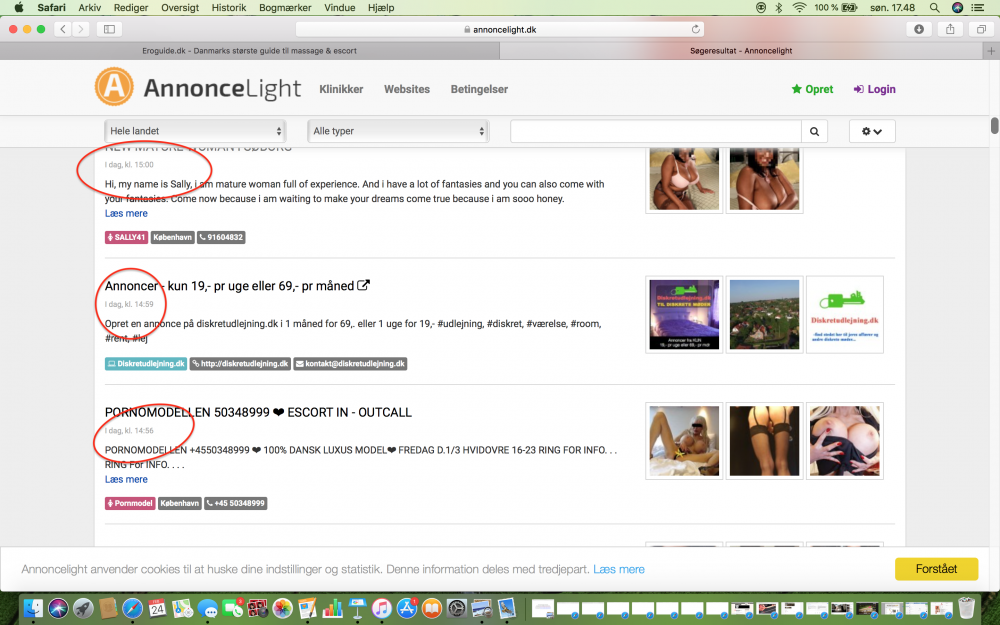This screenshot has width=1000, height=625.
Task: Open Finder from the Dock
Action: click(x=33, y=608)
